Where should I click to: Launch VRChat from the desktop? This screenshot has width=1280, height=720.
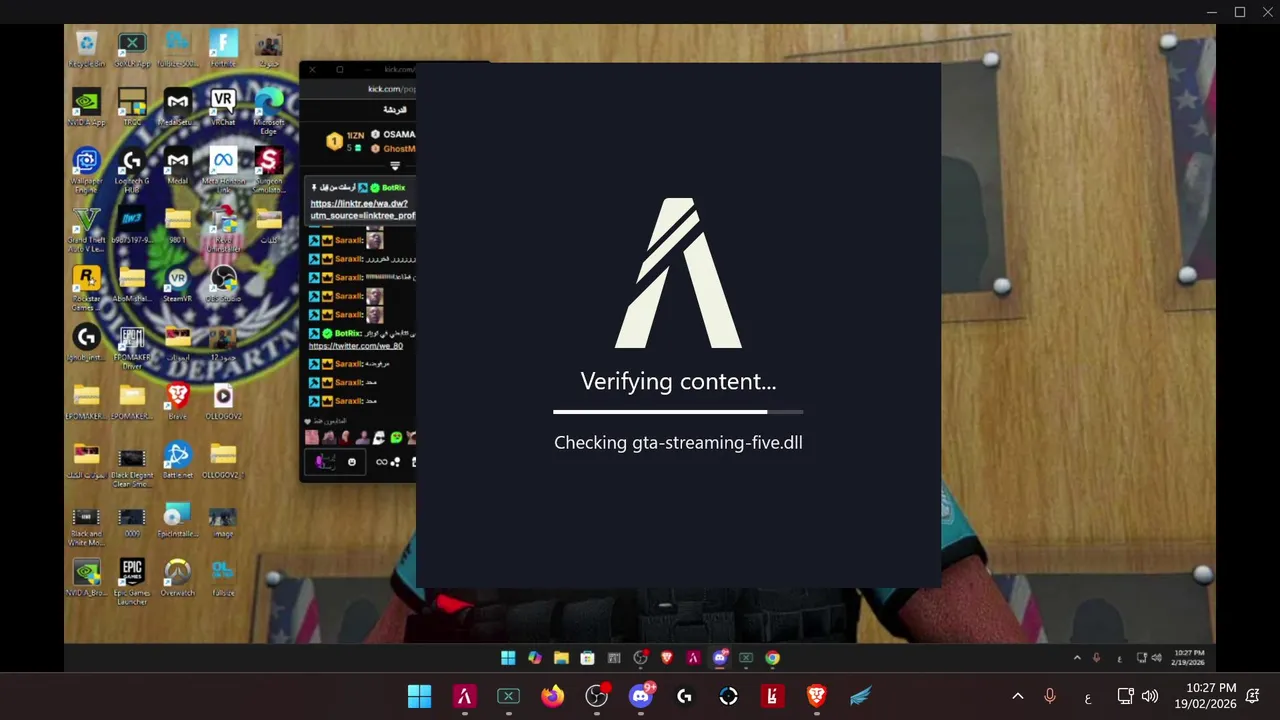[223, 107]
